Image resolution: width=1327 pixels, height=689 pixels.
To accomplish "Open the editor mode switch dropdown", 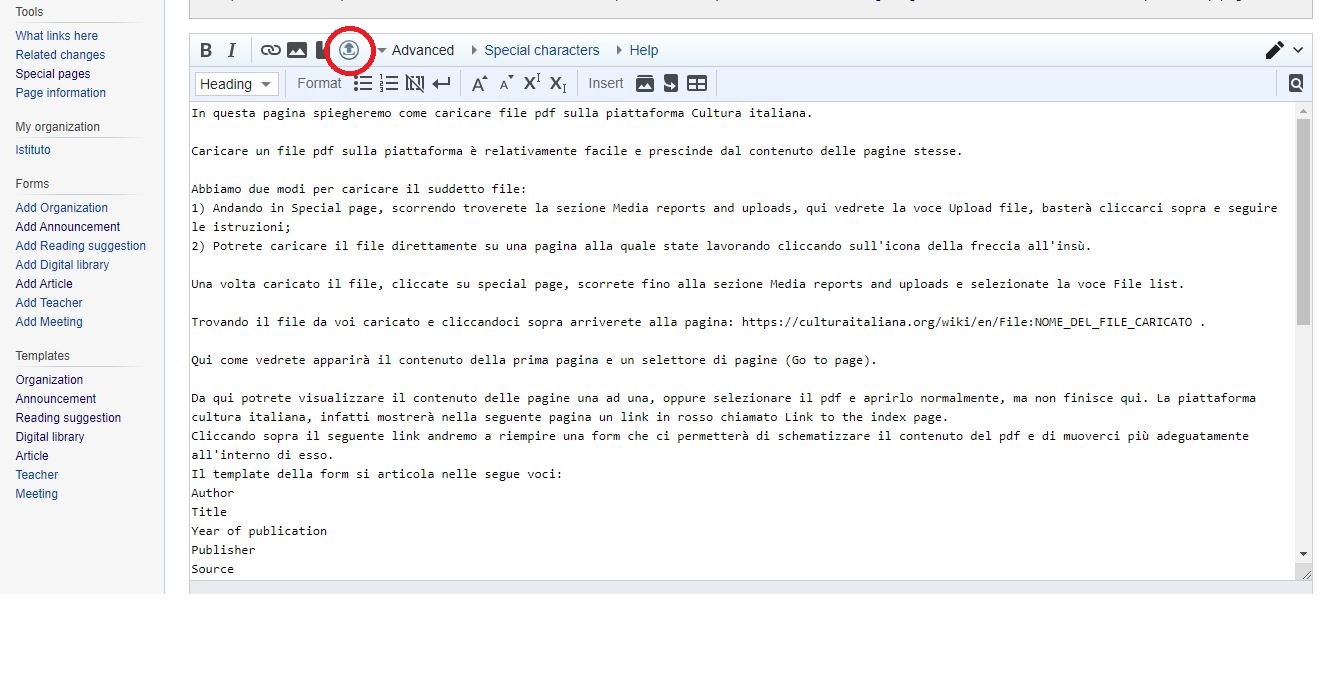I will tap(1284, 50).
